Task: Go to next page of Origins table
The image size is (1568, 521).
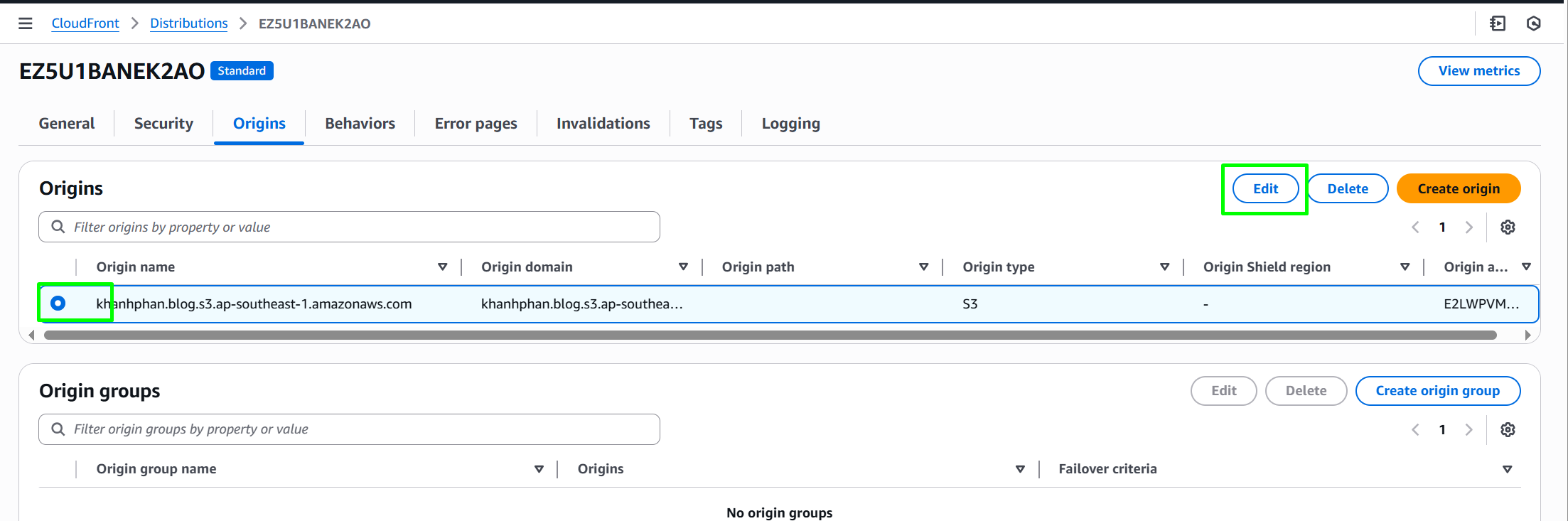Action: click(1469, 227)
